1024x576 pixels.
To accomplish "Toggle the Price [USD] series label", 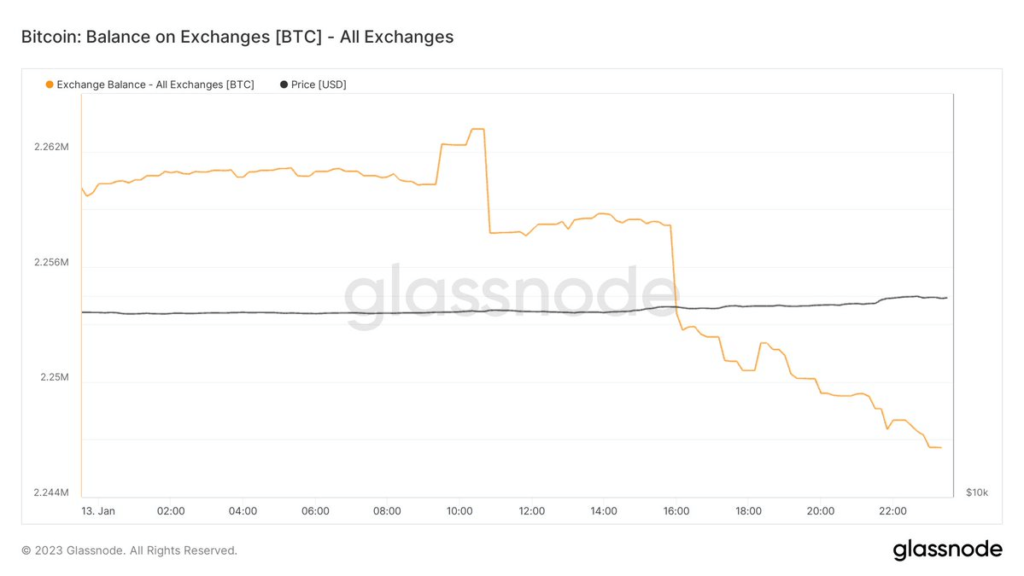I will pyautogui.click(x=318, y=85).
